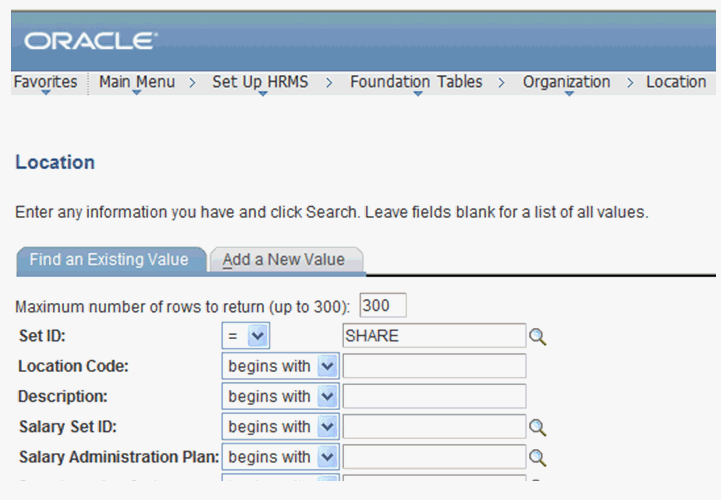
Task: Click the 'Salary Set ID:' label
Action: (68, 427)
